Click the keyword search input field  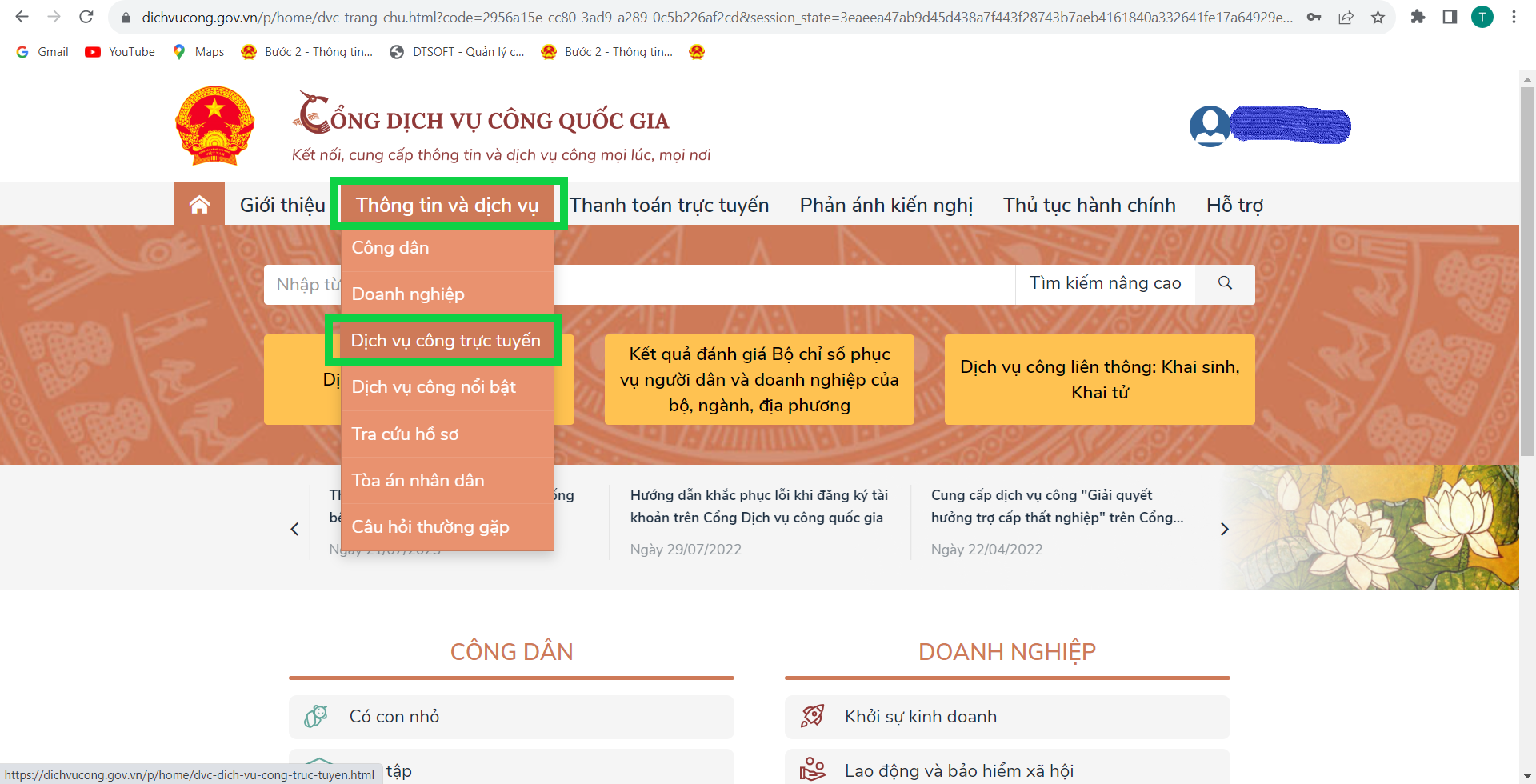(x=639, y=284)
